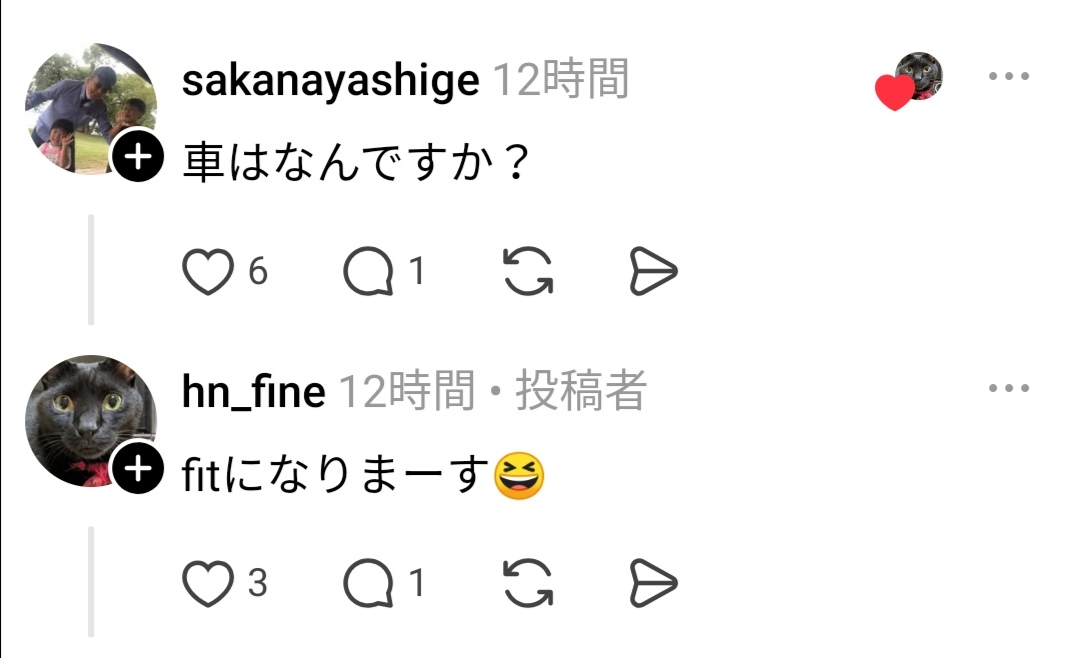Screen dimensions: 1080x658
Task: Repost hn_fine's reply
Action: 528,583
